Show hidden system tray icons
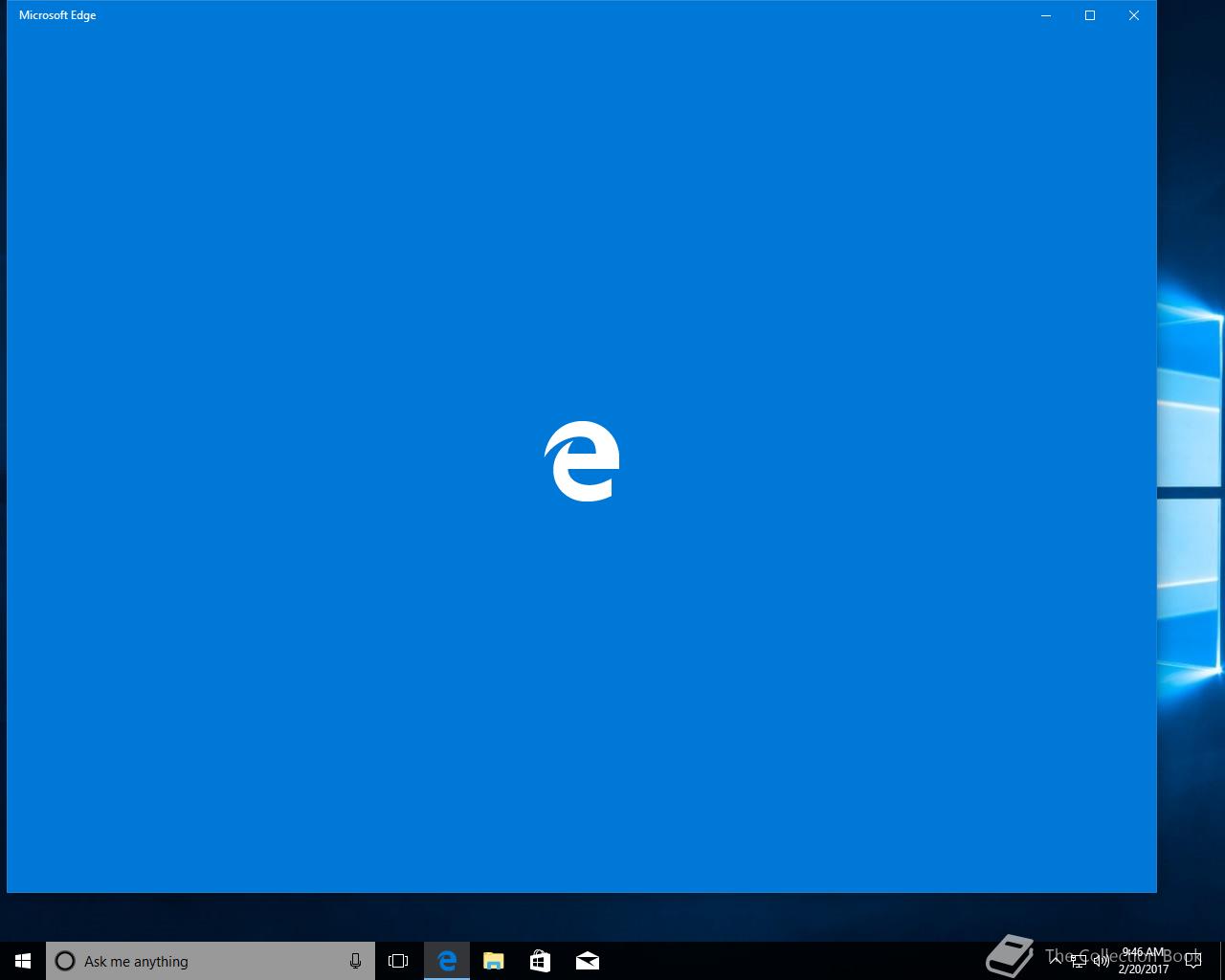1225x980 pixels. click(x=1057, y=960)
